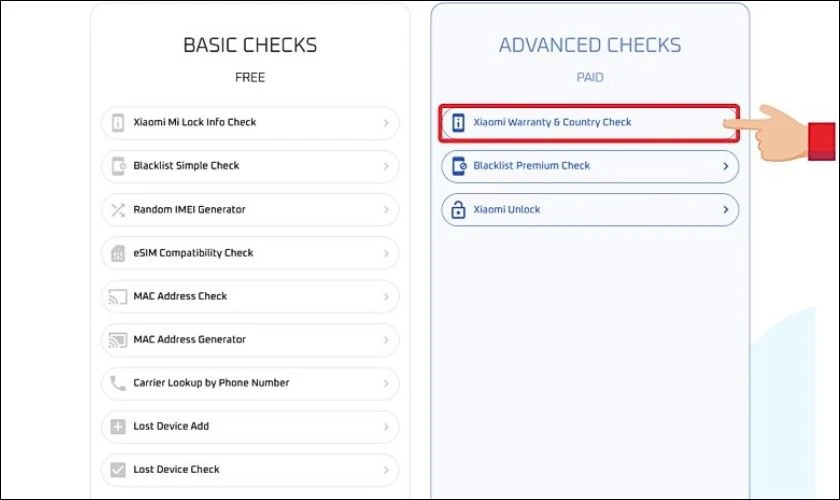Click chevron on Xiaomi Mi Lock Info row

point(386,123)
